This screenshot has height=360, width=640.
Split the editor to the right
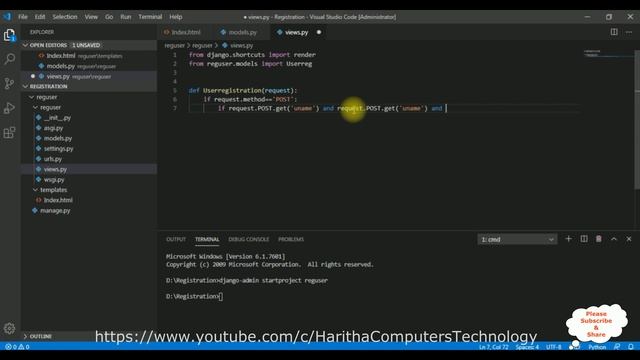tap(614, 32)
